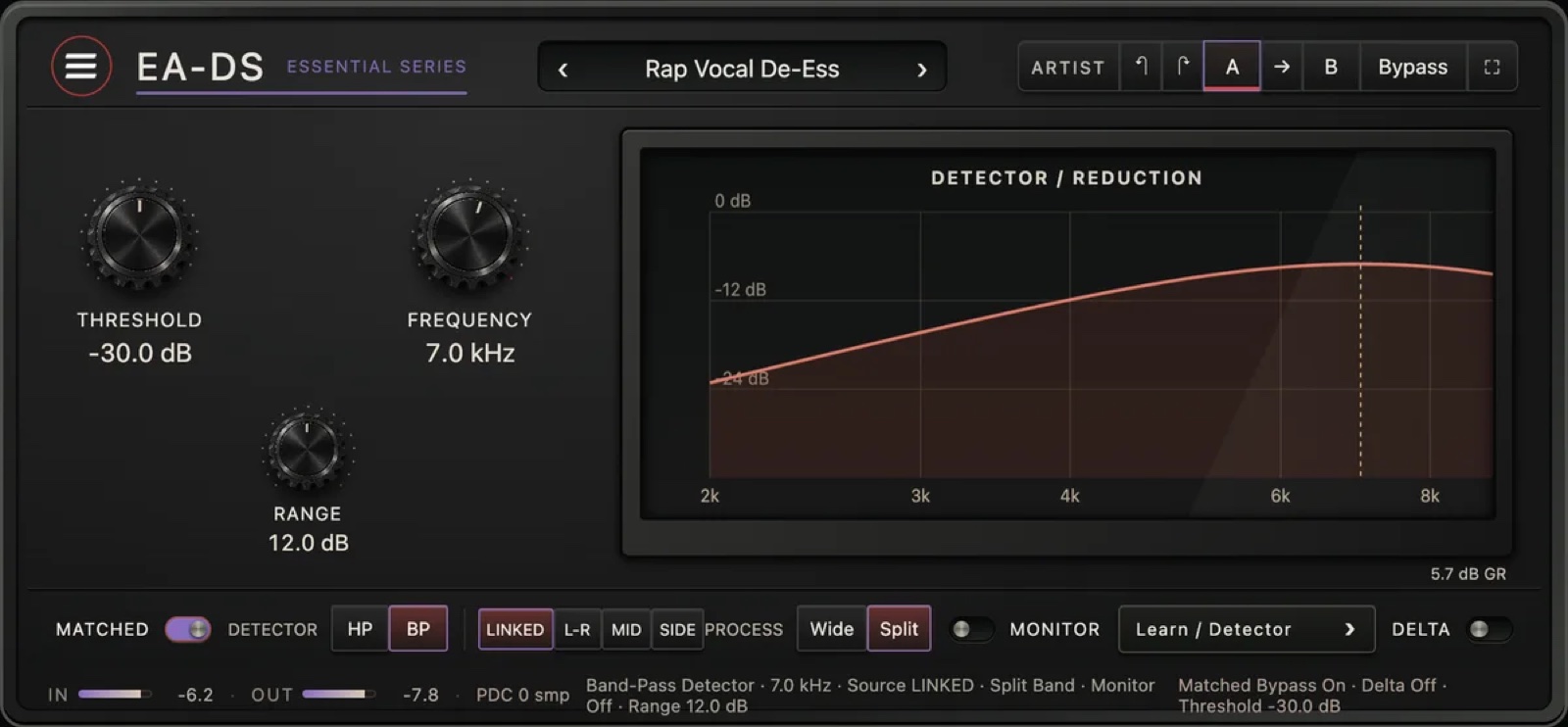
Task: Toggle fullscreen resize icon
Action: click(1492, 67)
